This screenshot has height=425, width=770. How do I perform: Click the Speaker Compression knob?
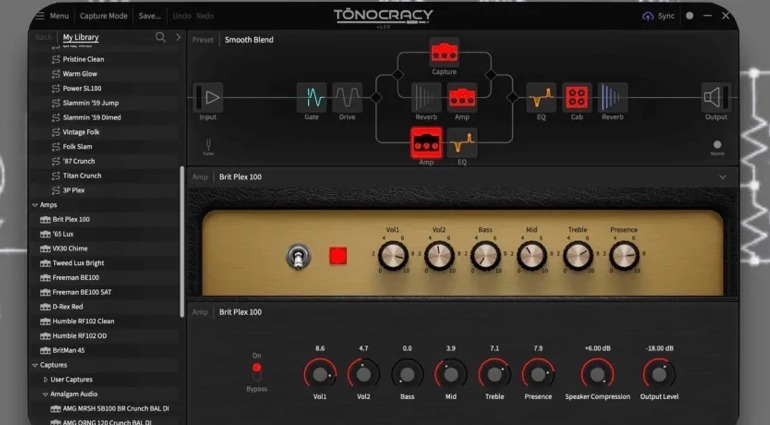tap(597, 374)
